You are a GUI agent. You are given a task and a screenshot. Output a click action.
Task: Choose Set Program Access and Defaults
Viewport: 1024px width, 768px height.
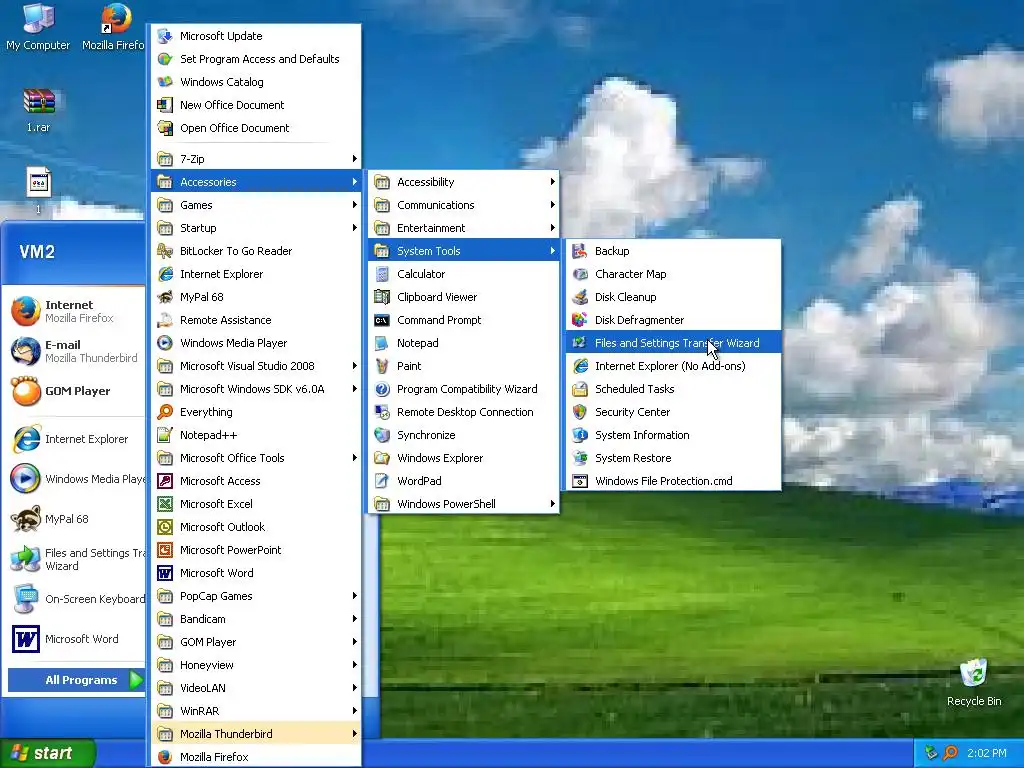point(256,59)
